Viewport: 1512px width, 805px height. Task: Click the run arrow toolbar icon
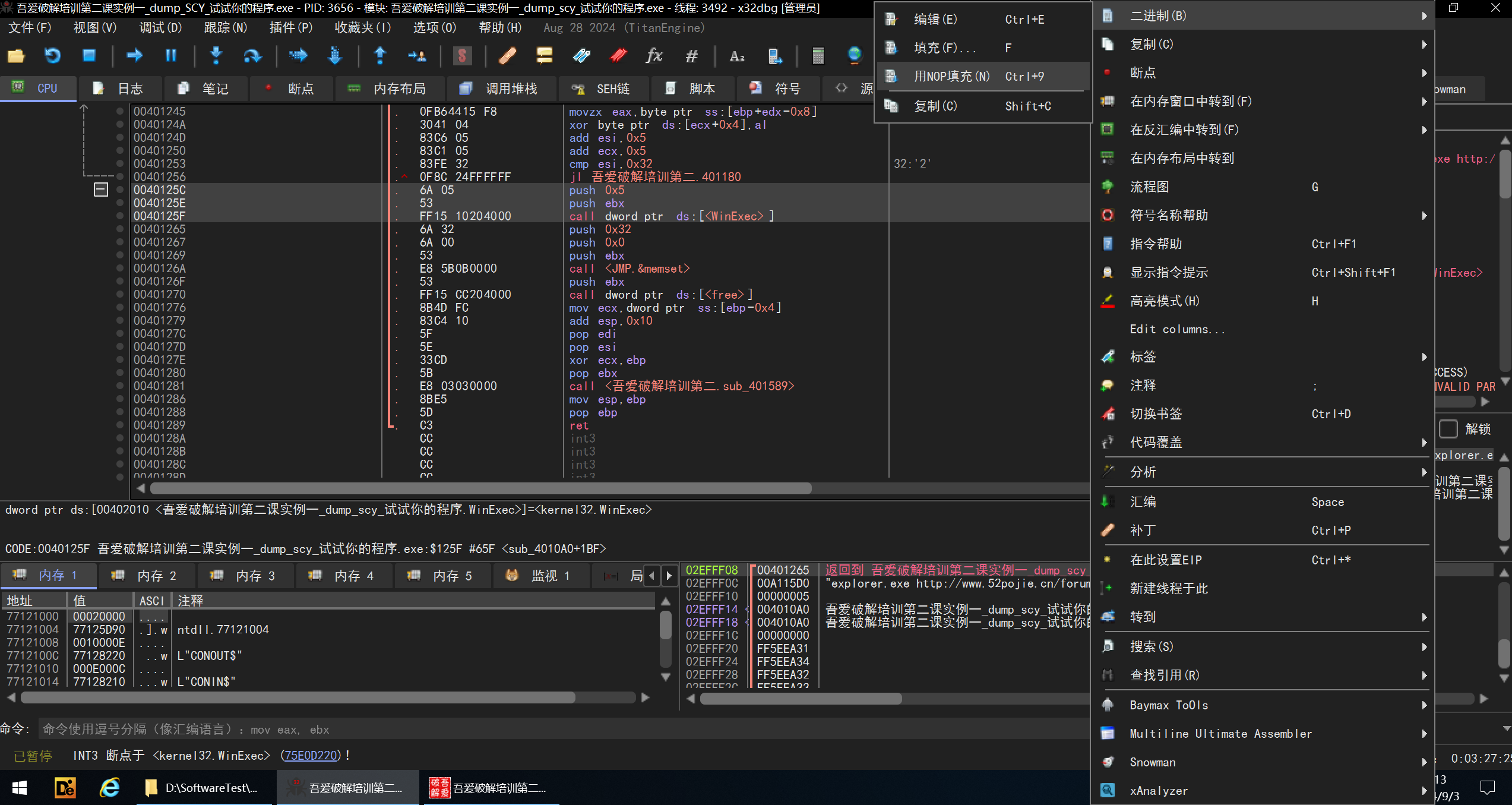pyautogui.click(x=135, y=56)
